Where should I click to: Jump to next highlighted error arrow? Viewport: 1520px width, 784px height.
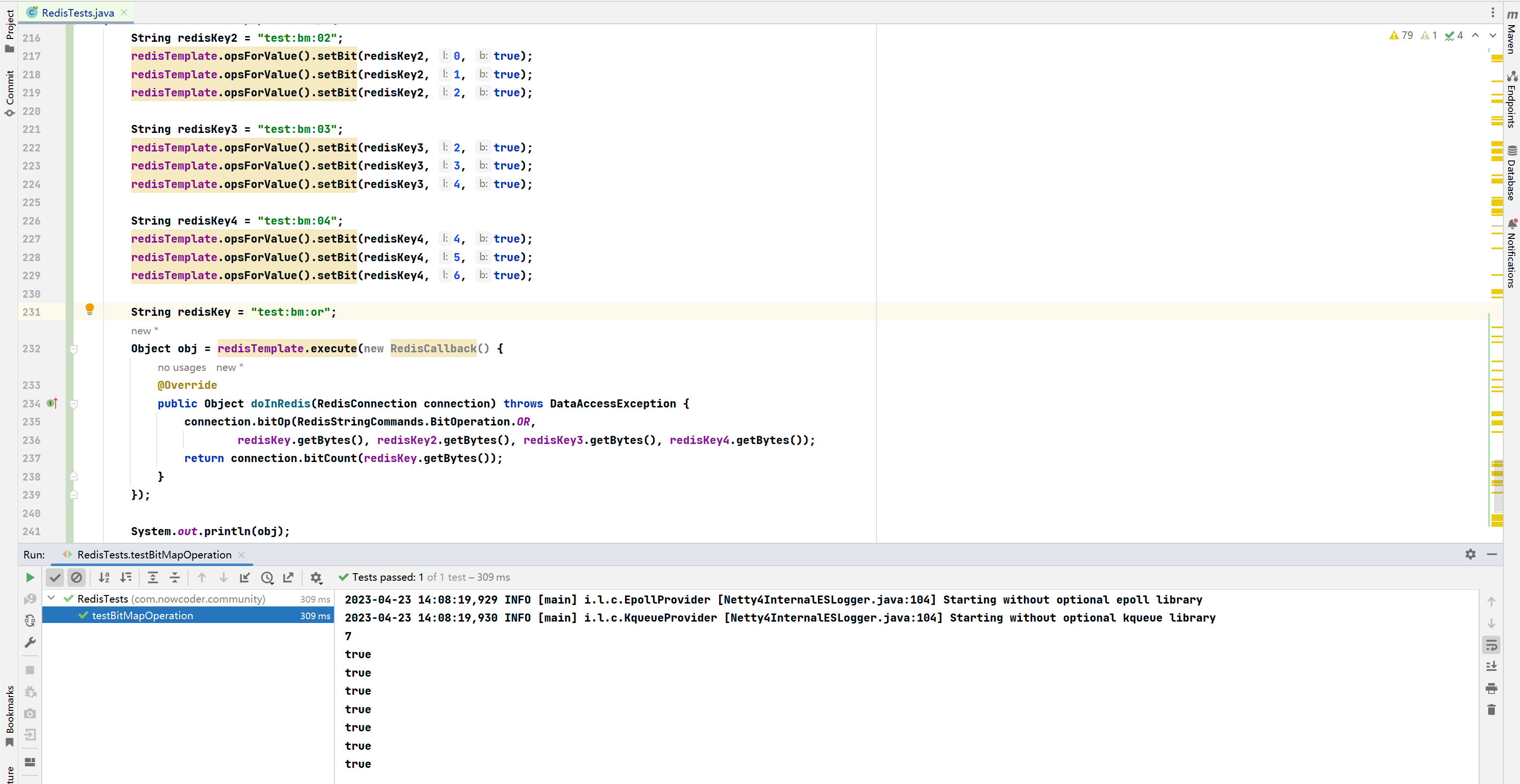tap(1493, 36)
